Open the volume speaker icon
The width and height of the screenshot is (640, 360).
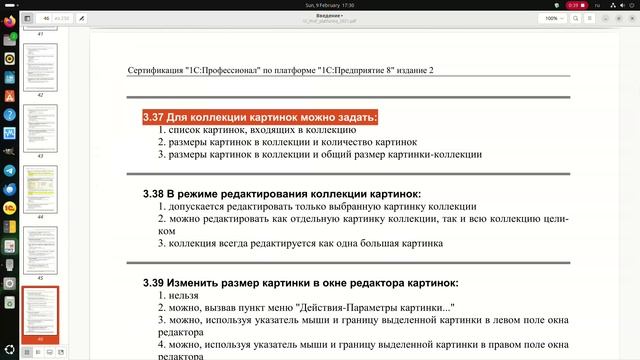click(622, 5)
